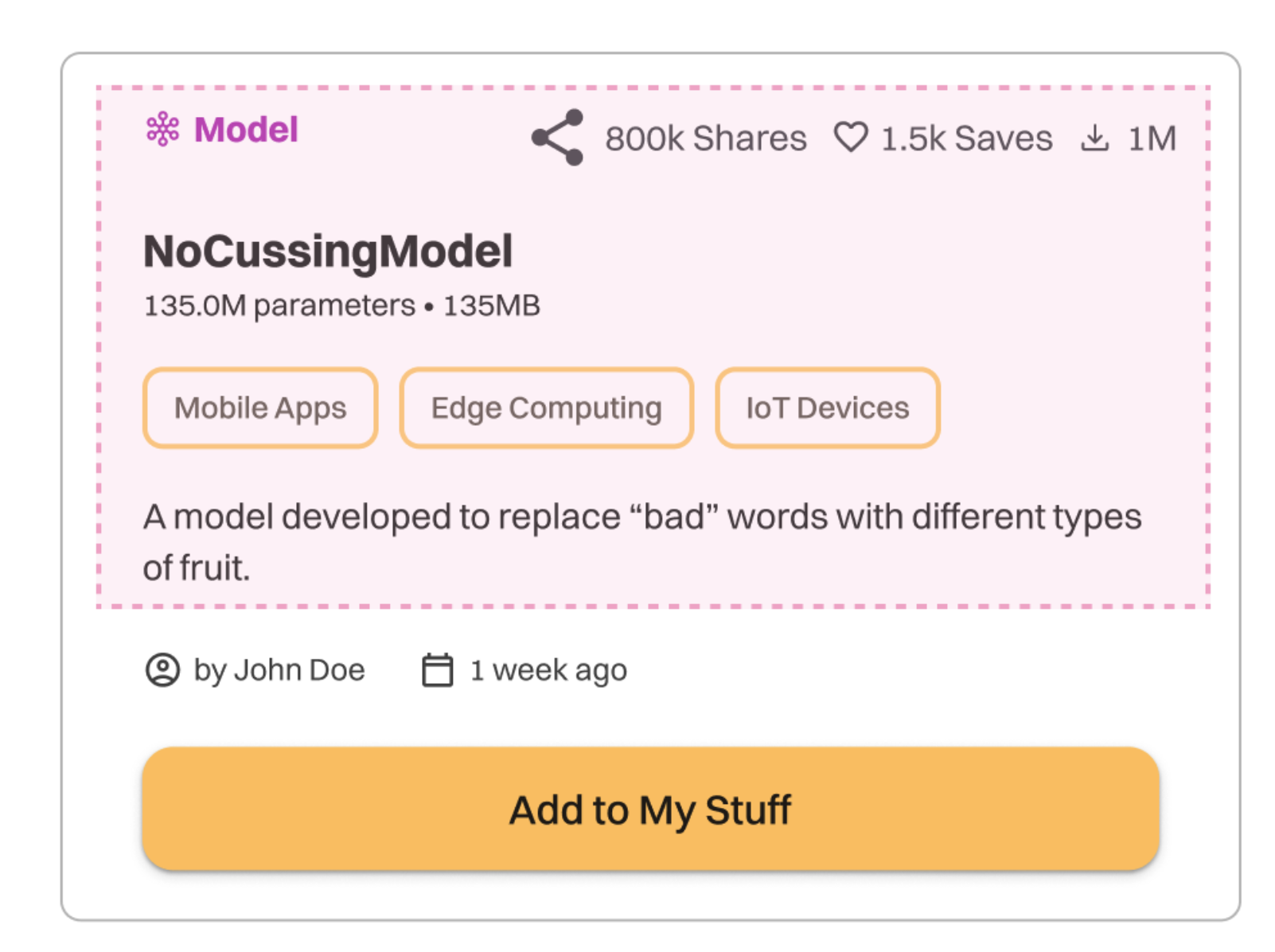The image size is (1275, 952).
Task: Expand the 1.5k Saves list
Action: [965, 138]
